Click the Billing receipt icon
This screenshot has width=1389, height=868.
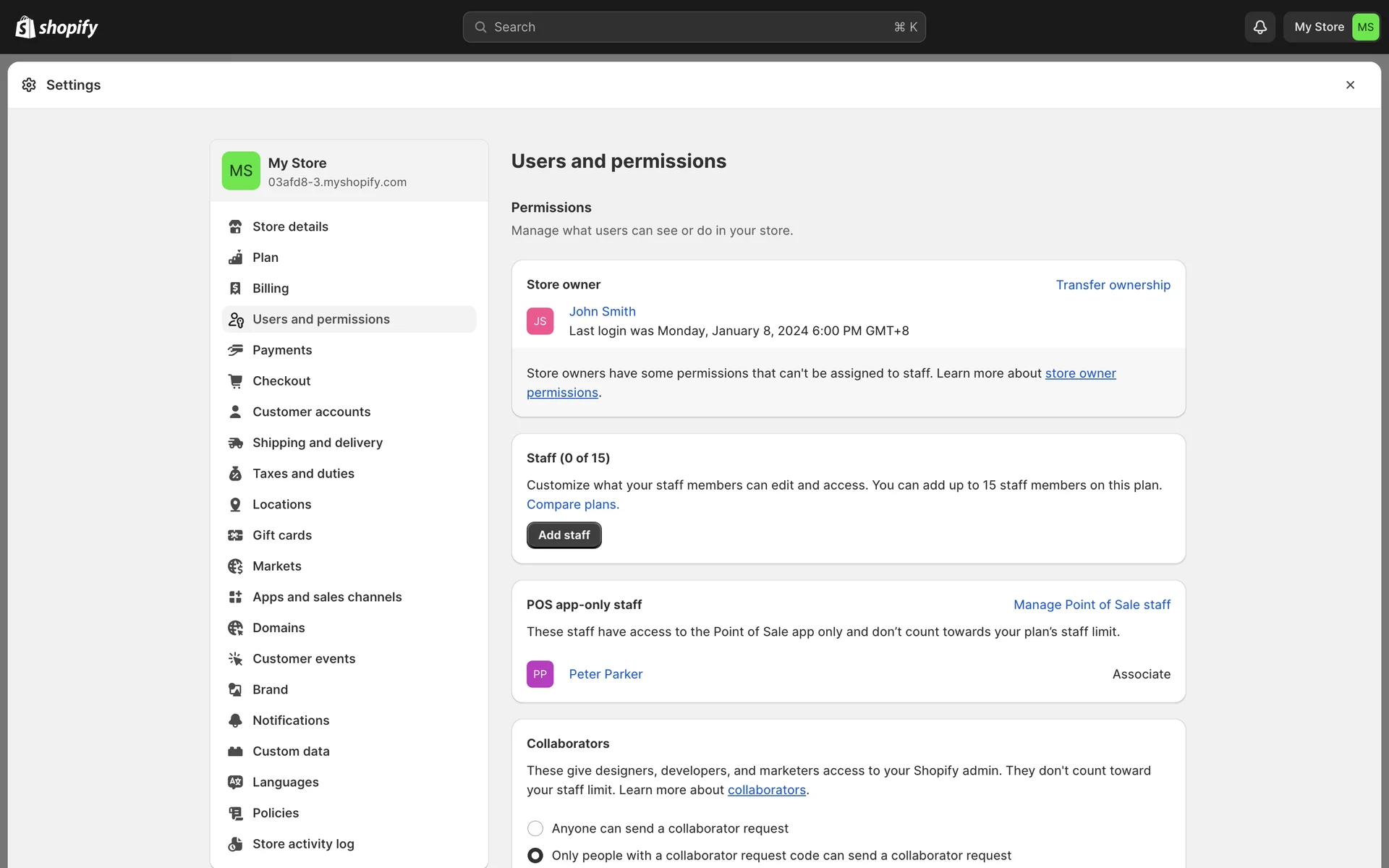coord(235,288)
